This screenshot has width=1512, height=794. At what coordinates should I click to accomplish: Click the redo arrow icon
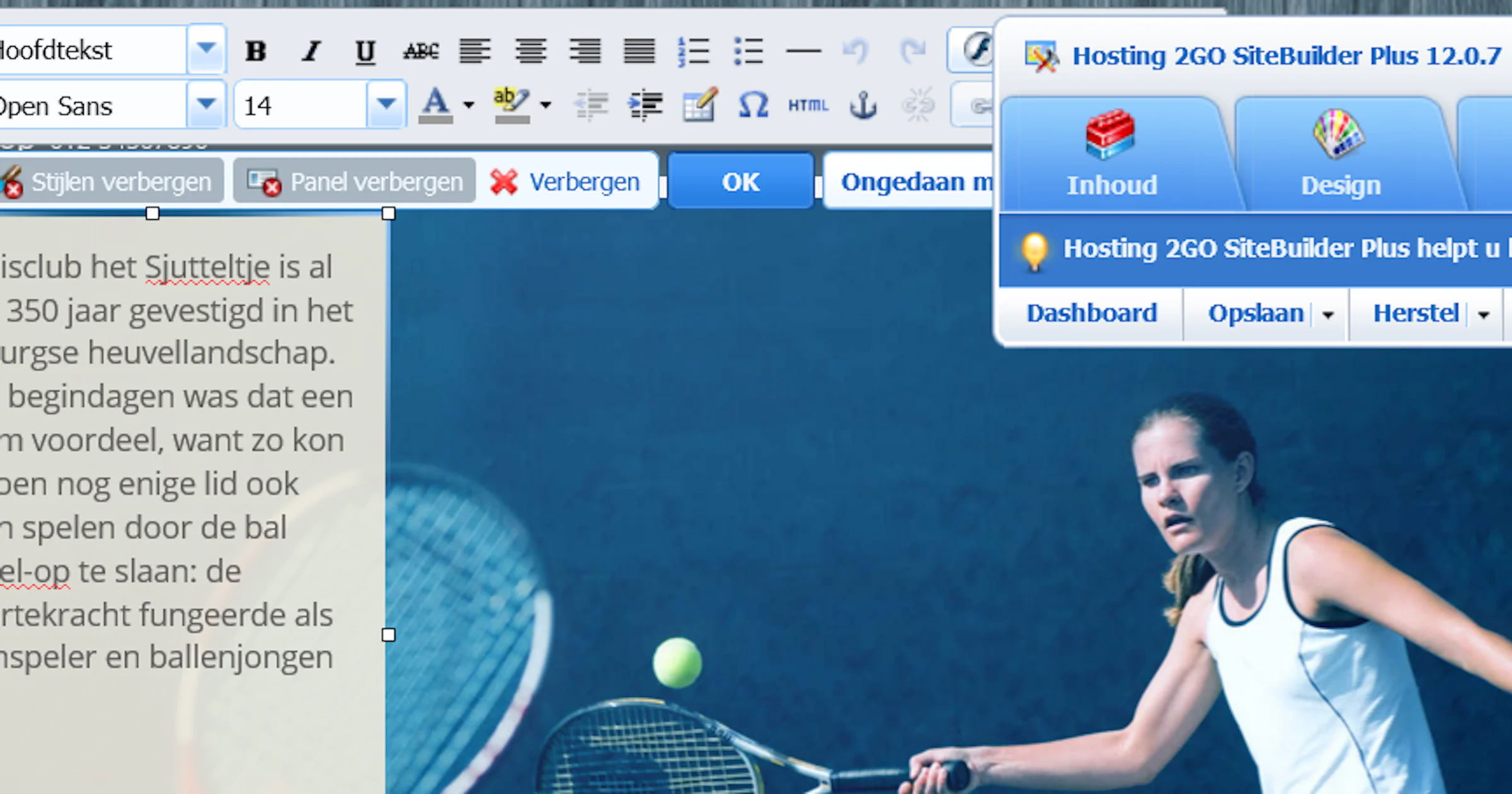pos(912,50)
